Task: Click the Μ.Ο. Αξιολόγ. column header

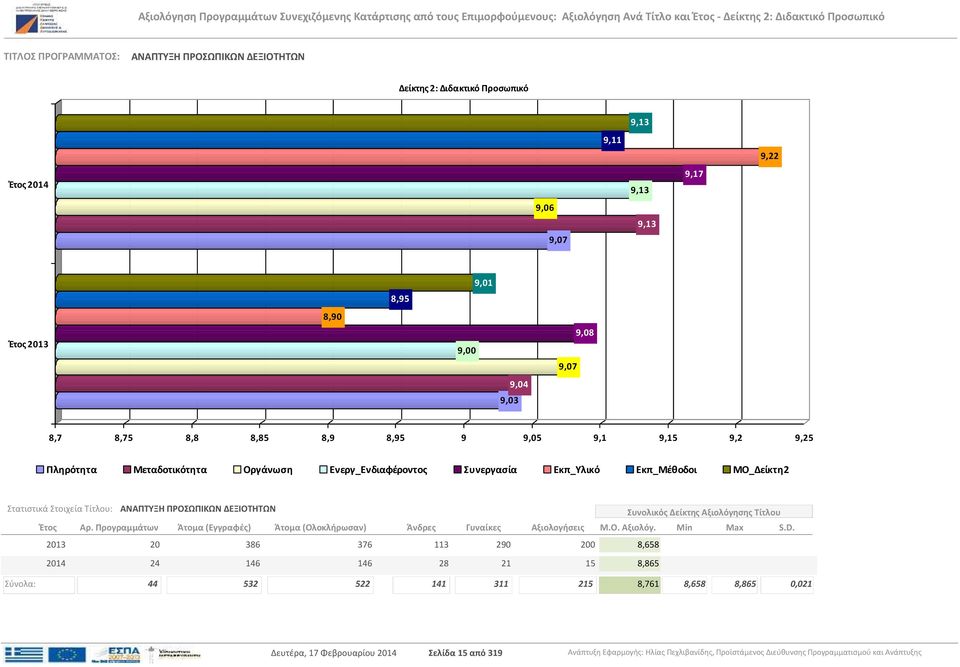Action: pyautogui.click(x=628, y=527)
